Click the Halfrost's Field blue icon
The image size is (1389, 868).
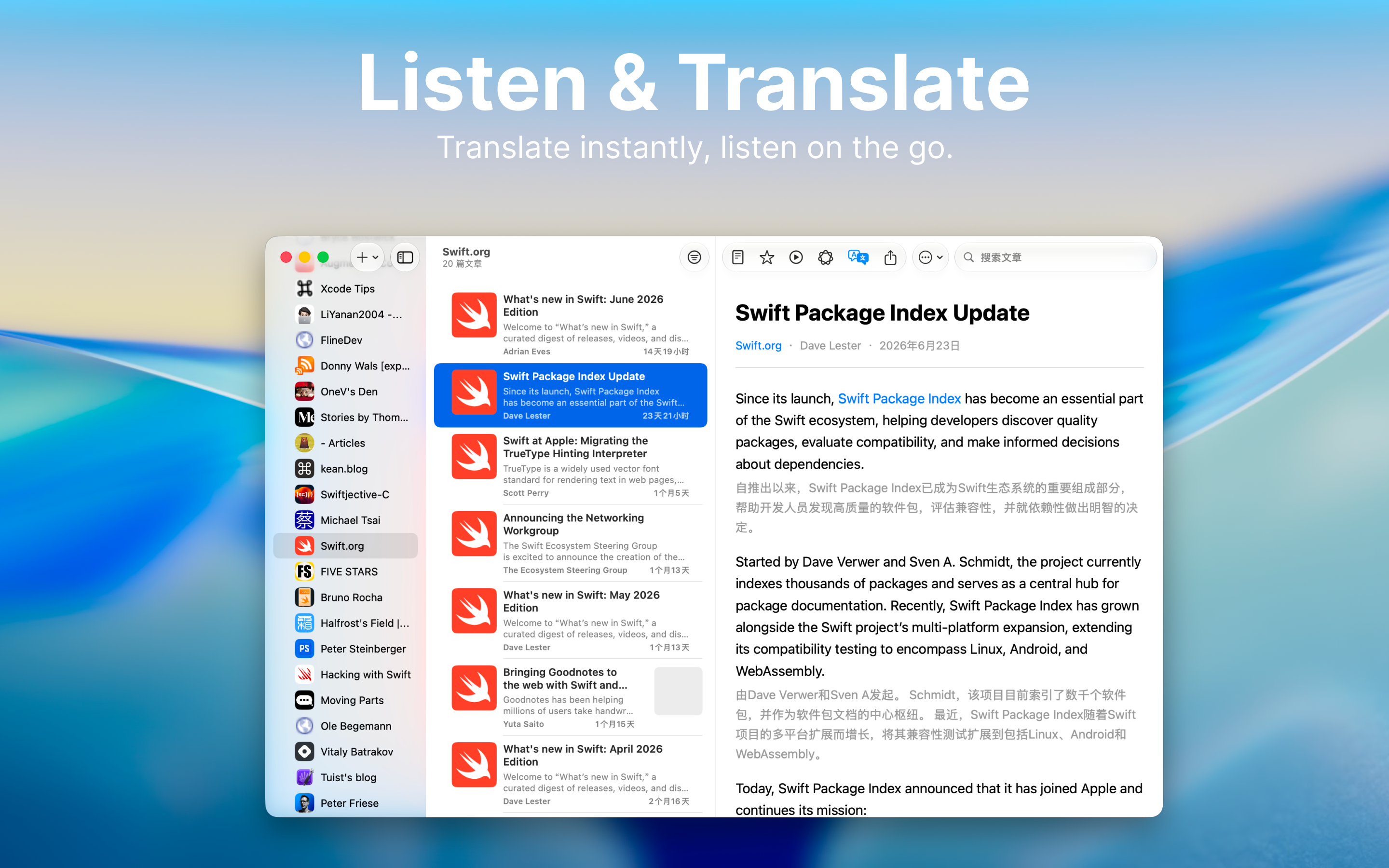(x=304, y=623)
